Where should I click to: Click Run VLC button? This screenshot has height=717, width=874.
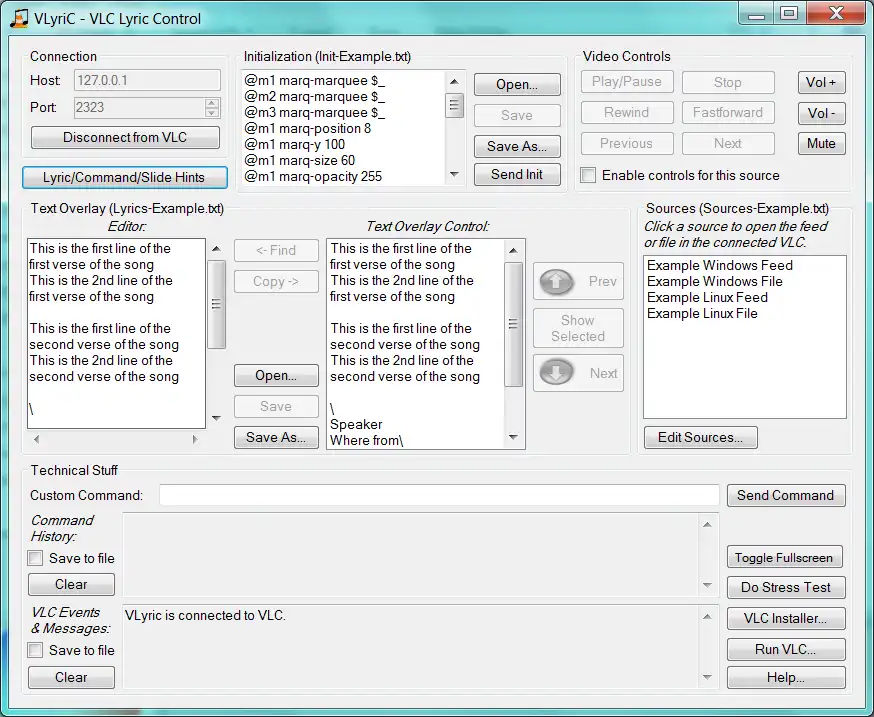point(786,649)
